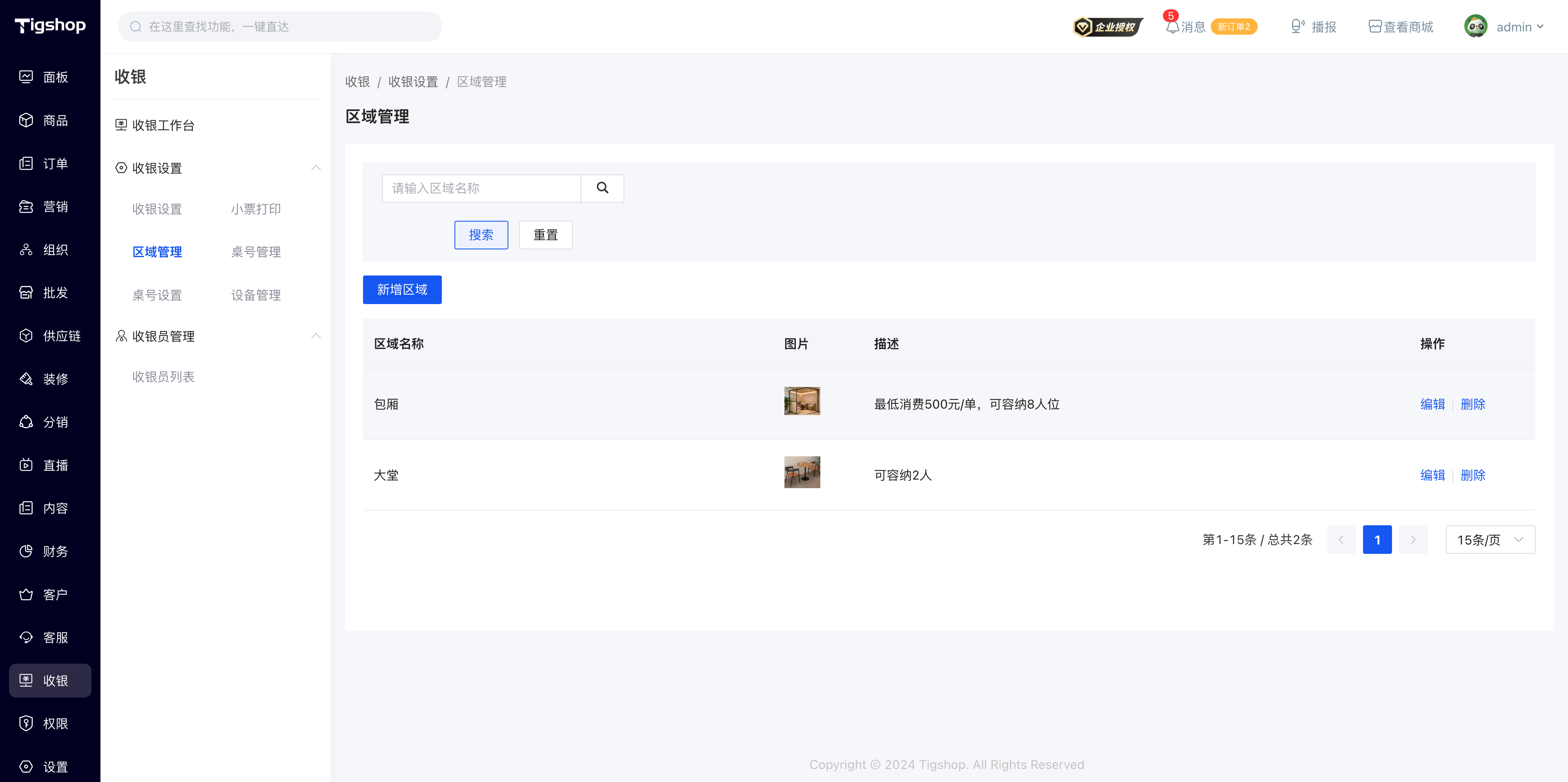Open the 装修 decoration icon
This screenshot has height=782, width=1568.
[x=26, y=378]
